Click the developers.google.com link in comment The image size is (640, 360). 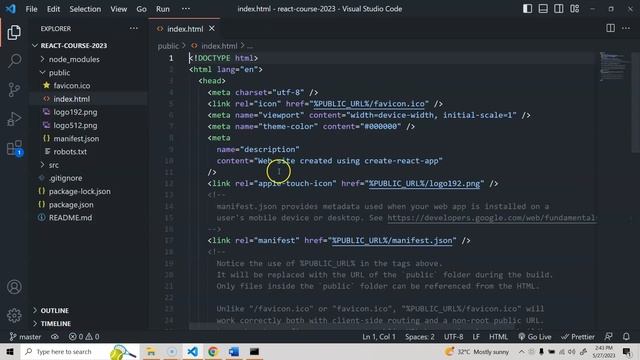(x=492, y=218)
